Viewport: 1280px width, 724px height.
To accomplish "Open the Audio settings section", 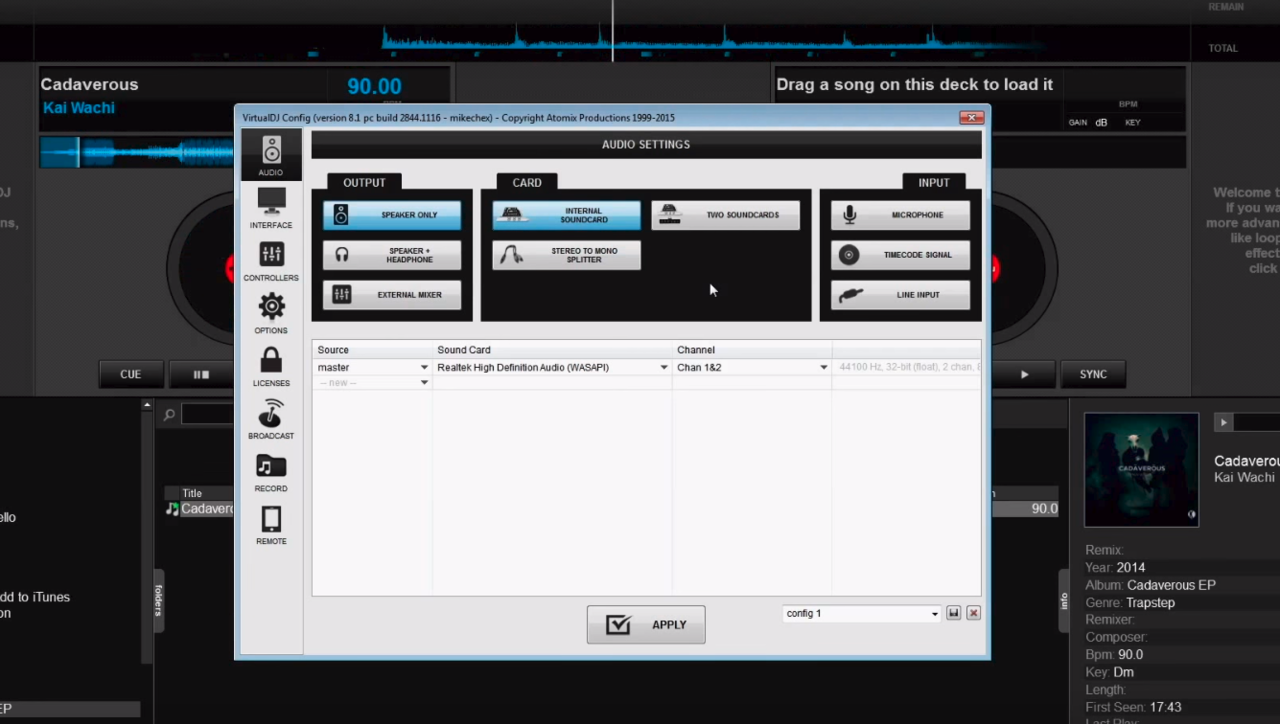I will pyautogui.click(x=271, y=155).
